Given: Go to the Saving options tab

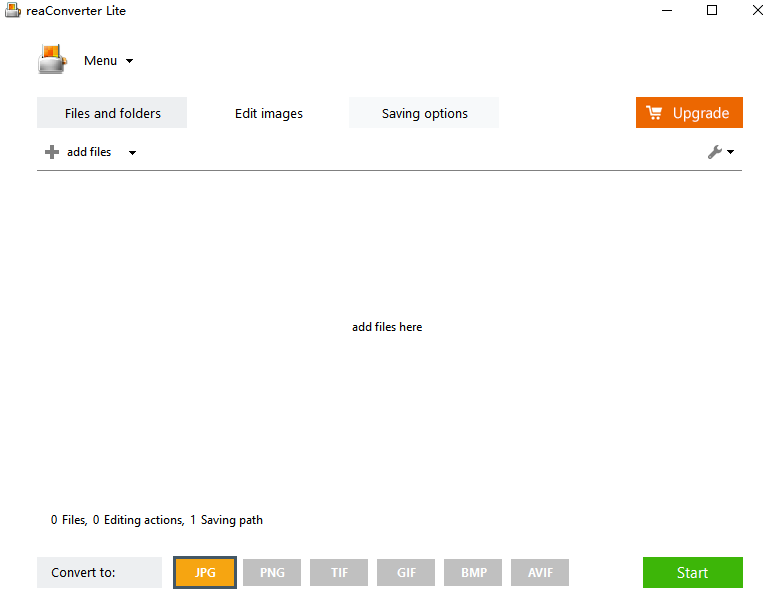Looking at the screenshot, I should tap(424, 113).
